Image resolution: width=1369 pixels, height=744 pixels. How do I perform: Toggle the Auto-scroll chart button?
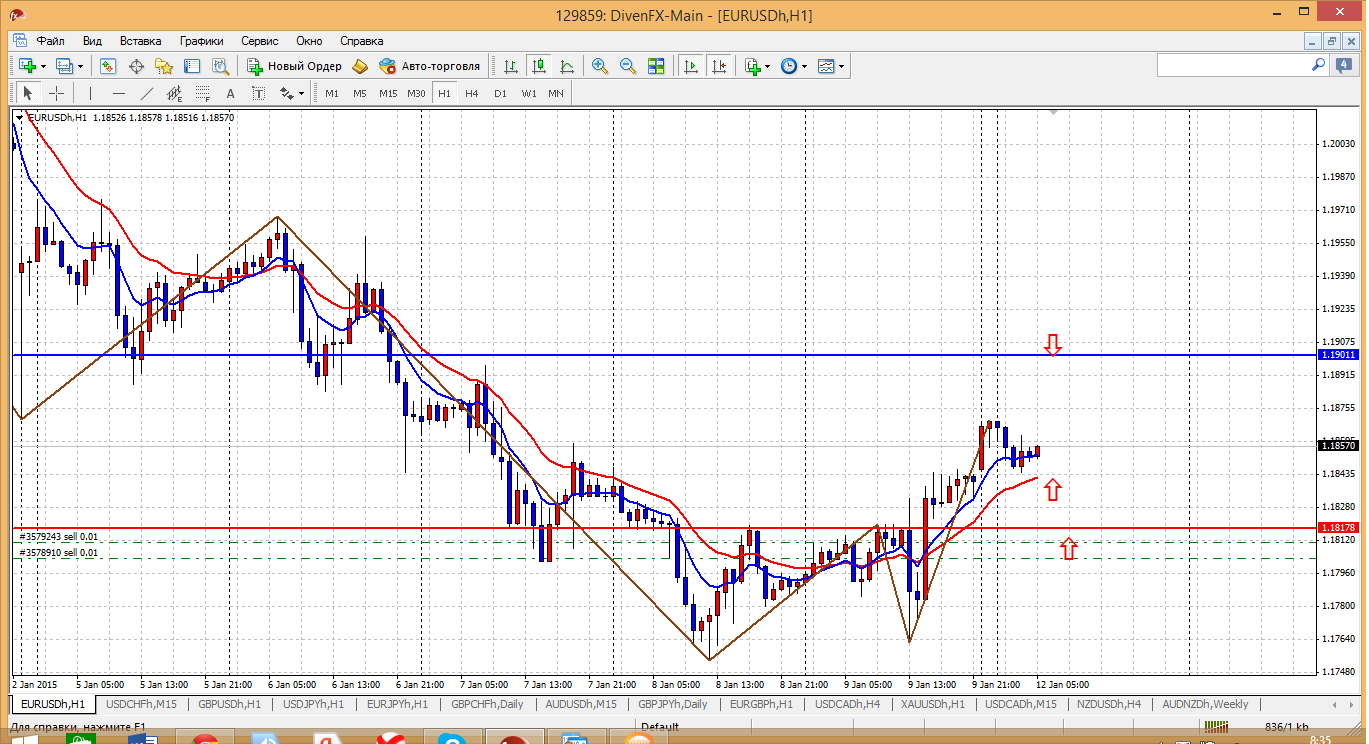[691, 66]
